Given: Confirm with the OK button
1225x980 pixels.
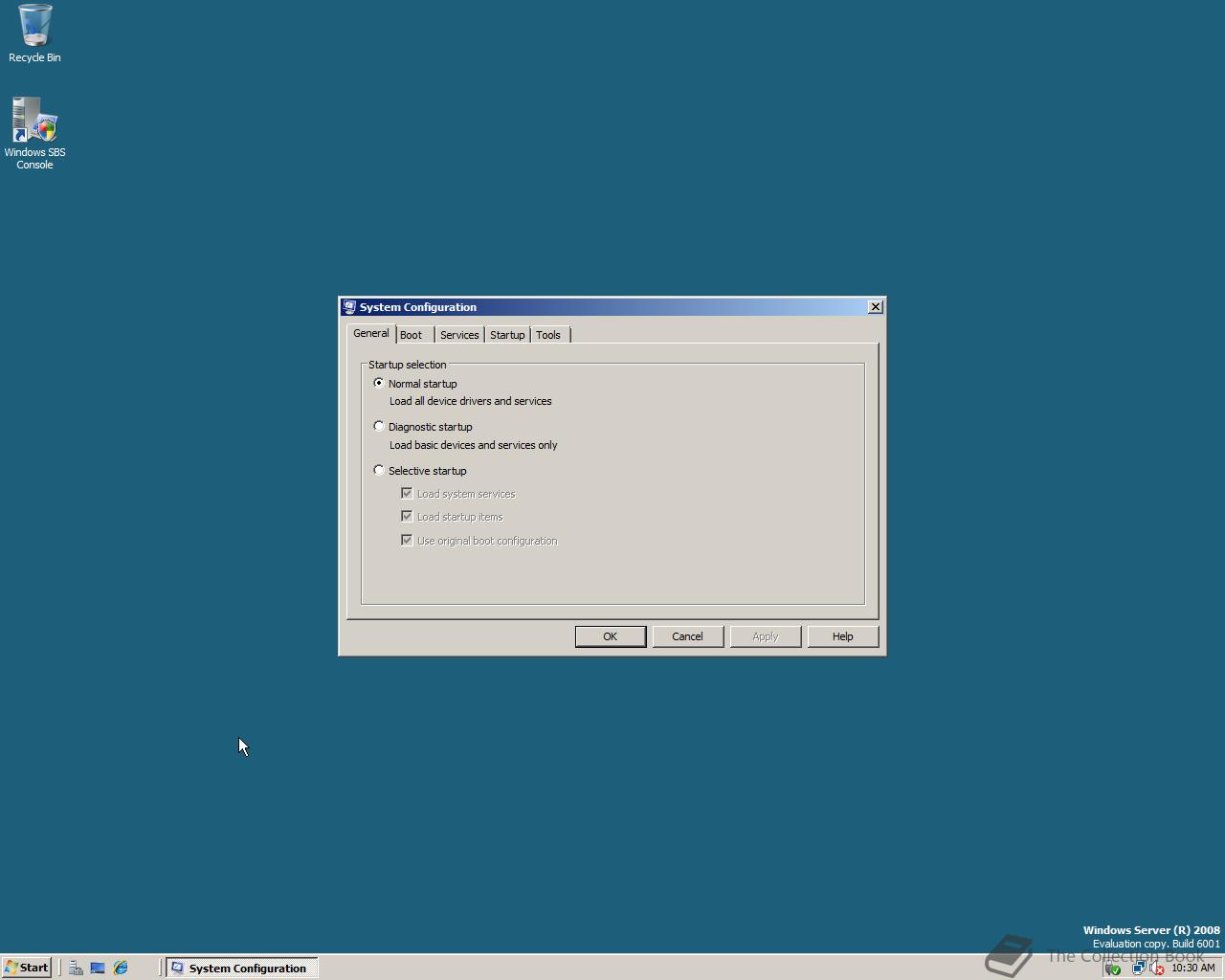Looking at the screenshot, I should coord(611,636).
